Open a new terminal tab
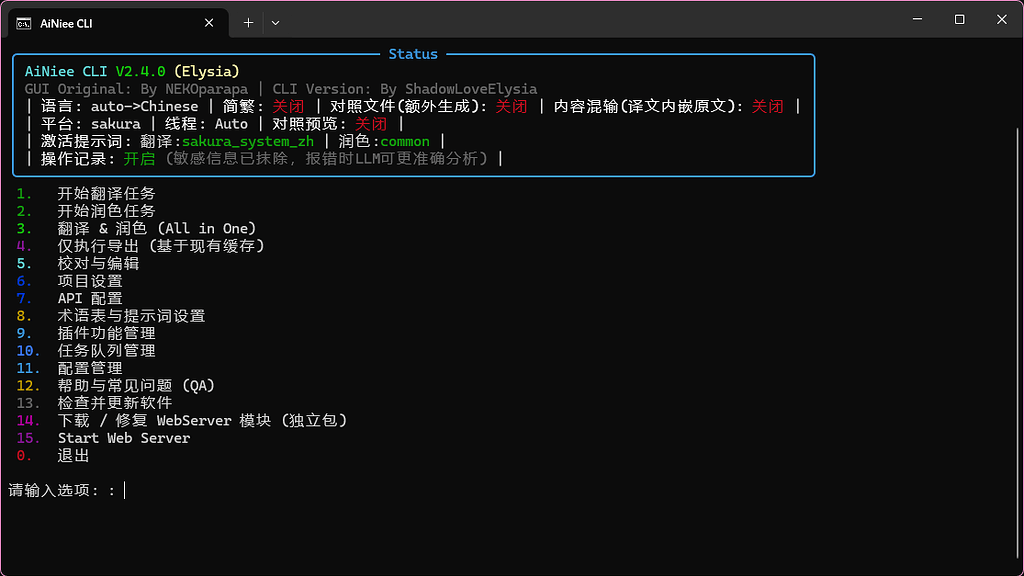The width and height of the screenshot is (1024, 576). pos(248,23)
